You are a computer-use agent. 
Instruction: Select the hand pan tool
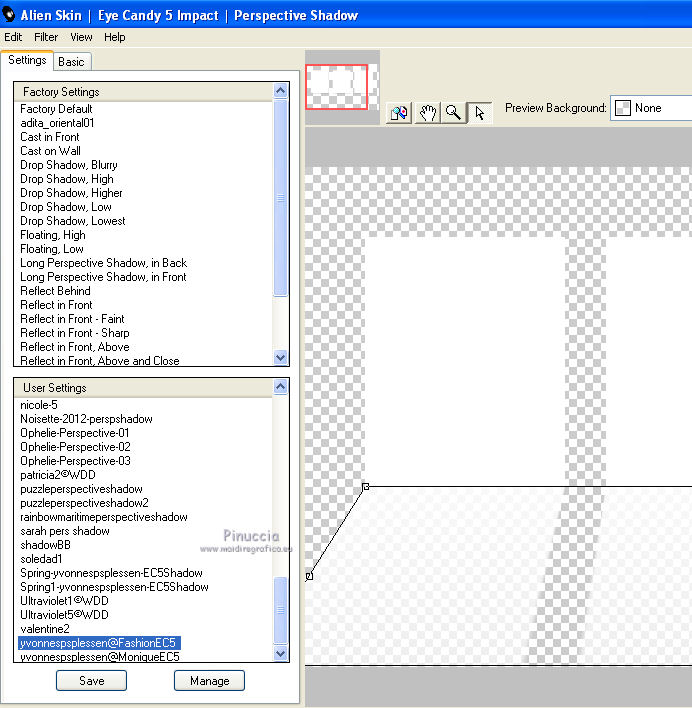427,112
